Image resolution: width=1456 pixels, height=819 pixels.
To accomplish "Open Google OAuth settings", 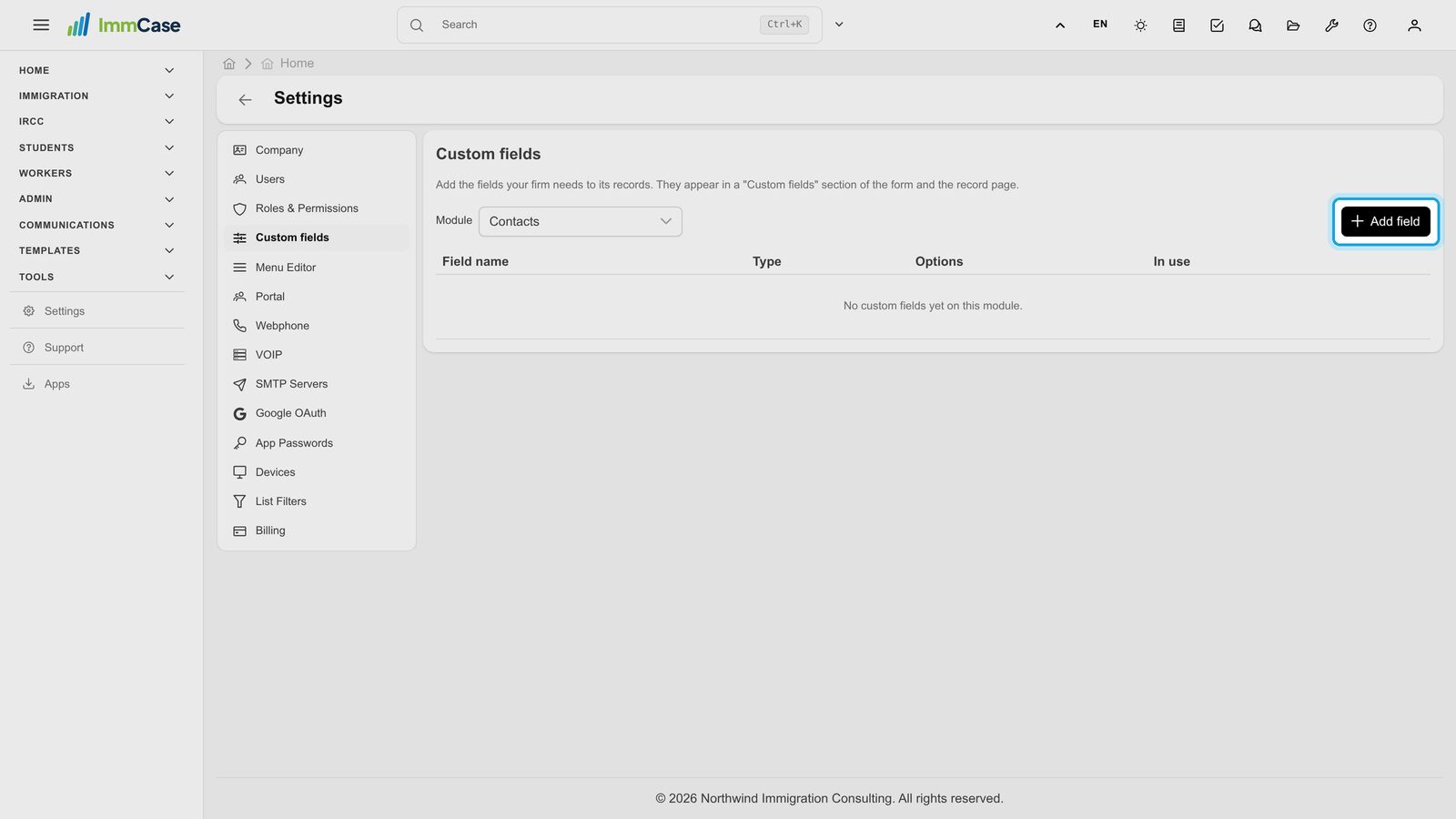I will (x=317, y=413).
